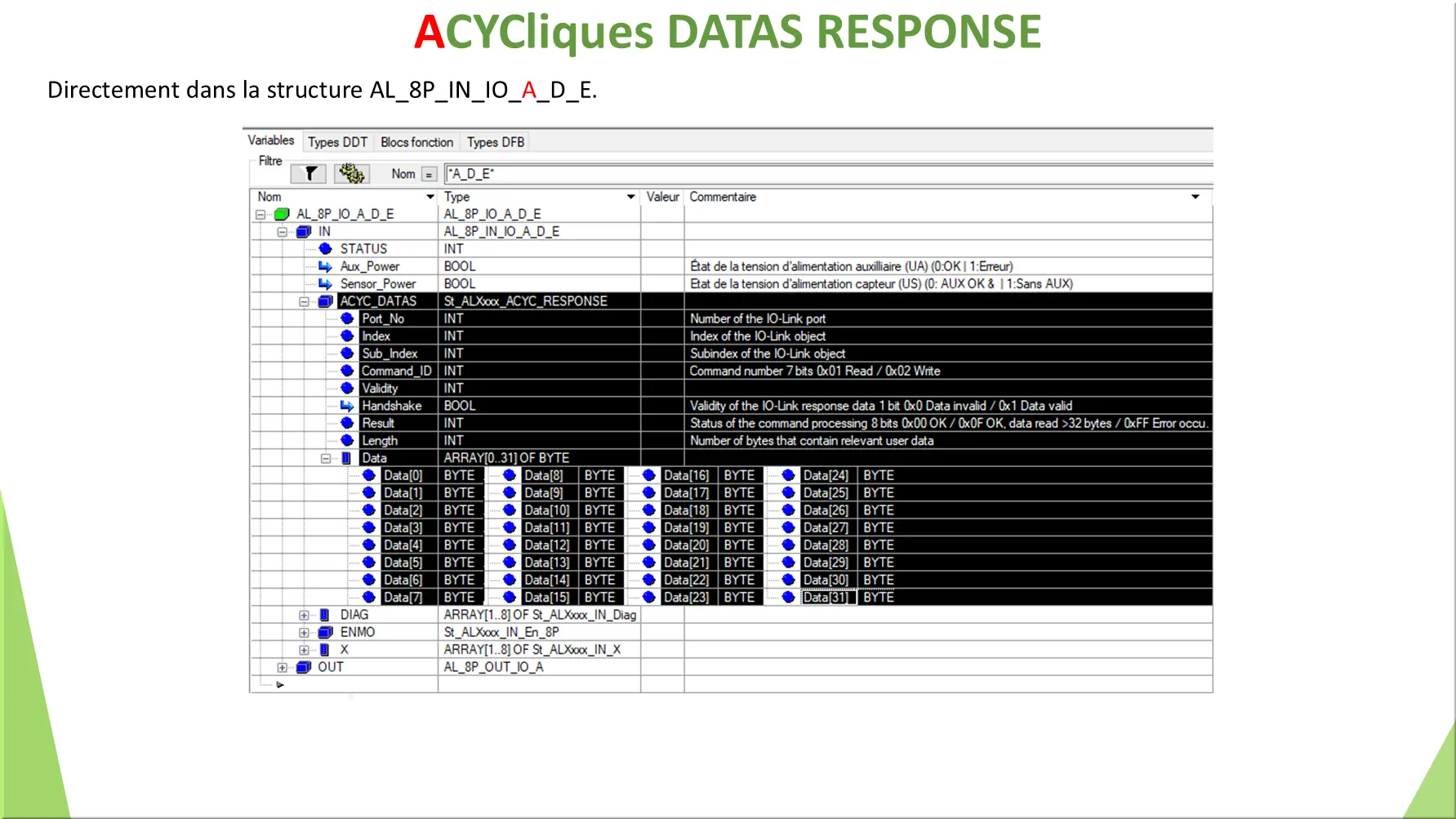Click the Valeur column header
1456x819 pixels.
coord(662,197)
